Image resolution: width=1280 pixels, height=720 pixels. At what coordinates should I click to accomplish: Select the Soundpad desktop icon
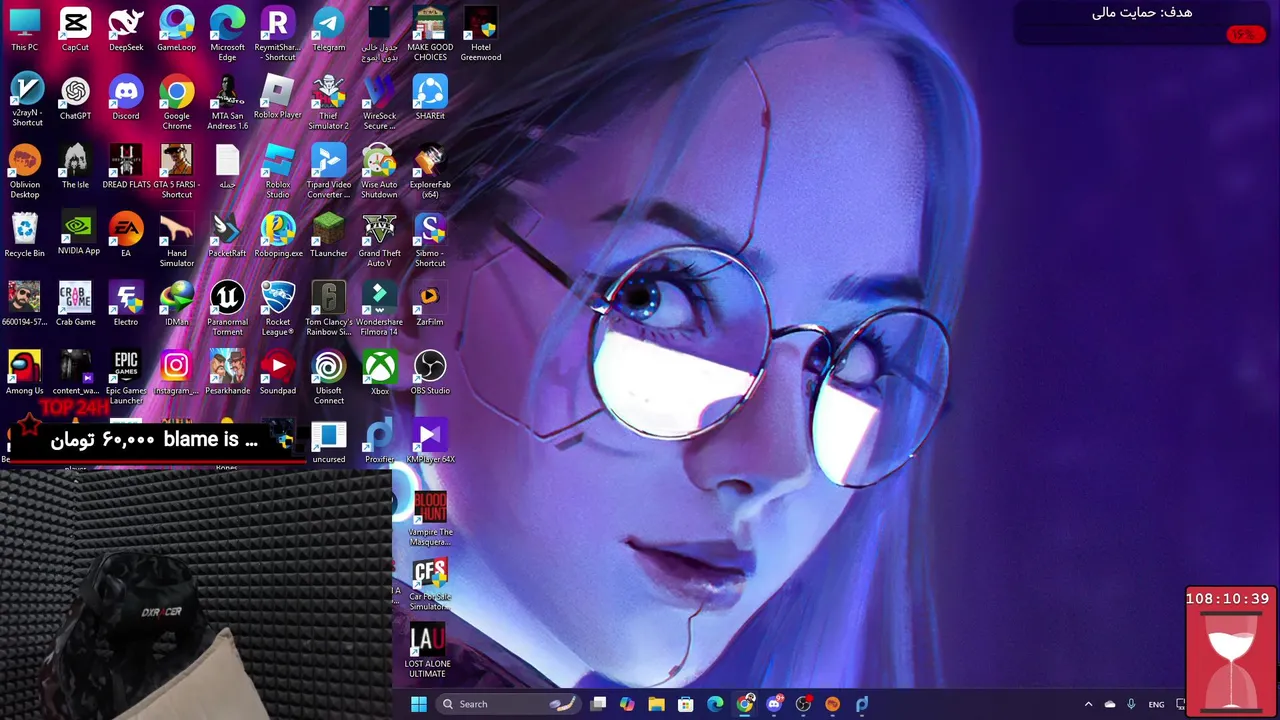278,372
